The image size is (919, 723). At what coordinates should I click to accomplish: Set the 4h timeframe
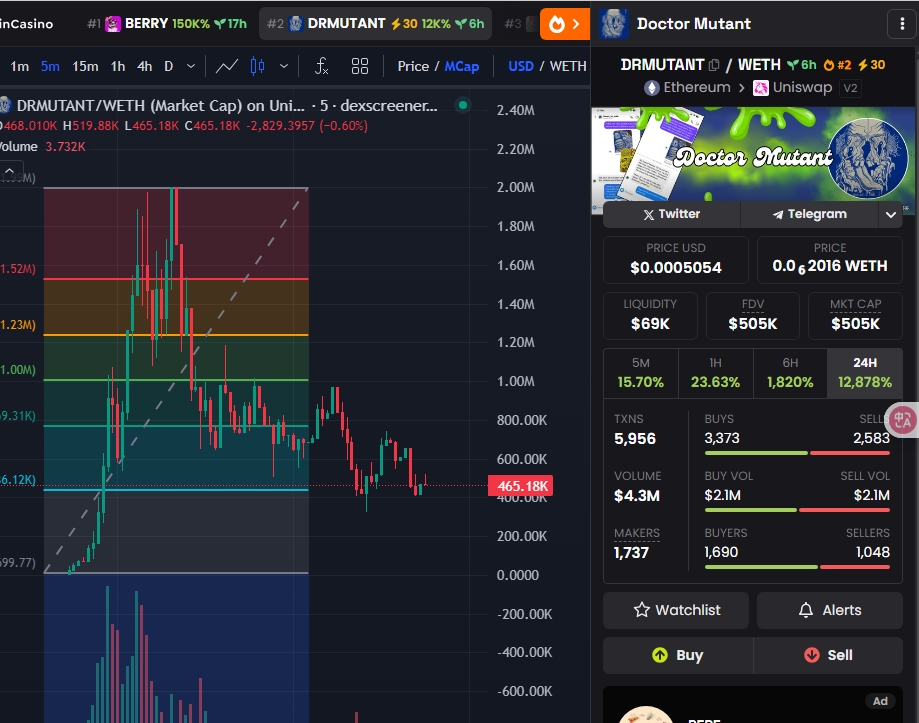144,66
